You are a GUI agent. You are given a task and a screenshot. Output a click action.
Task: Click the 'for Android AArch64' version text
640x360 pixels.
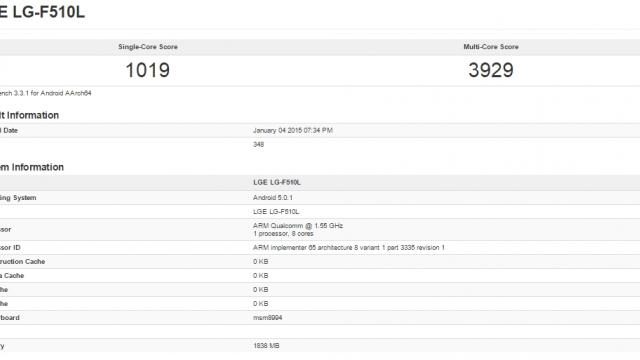[x=61, y=93]
